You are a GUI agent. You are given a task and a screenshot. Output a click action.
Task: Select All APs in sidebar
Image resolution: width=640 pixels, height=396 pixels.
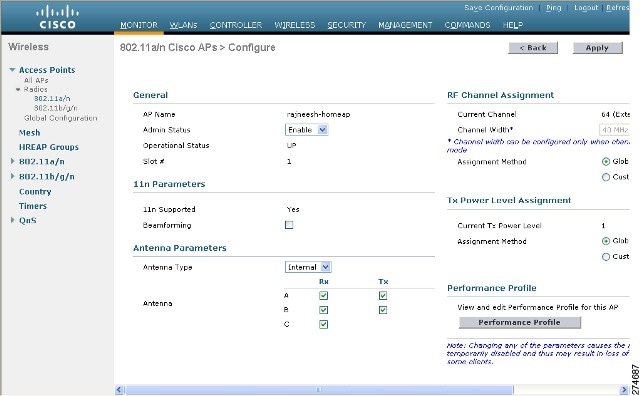[36, 80]
